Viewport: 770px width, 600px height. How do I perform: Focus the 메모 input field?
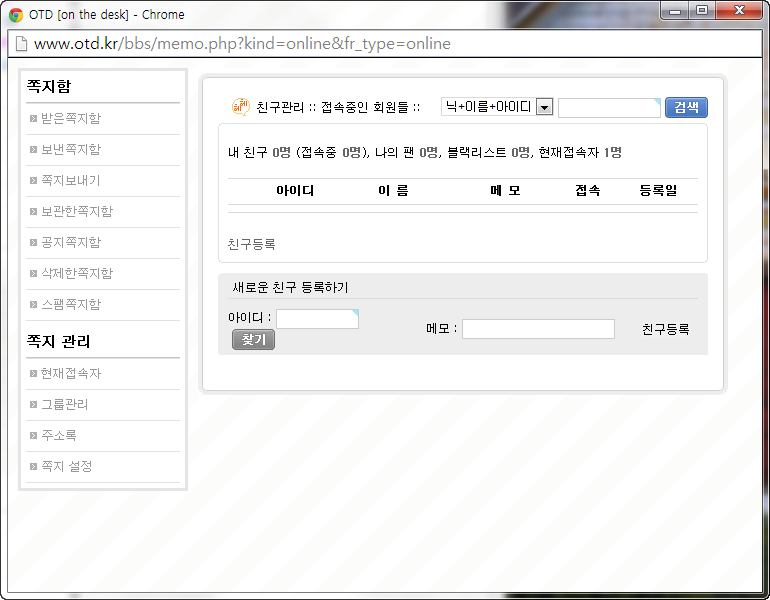coord(538,328)
